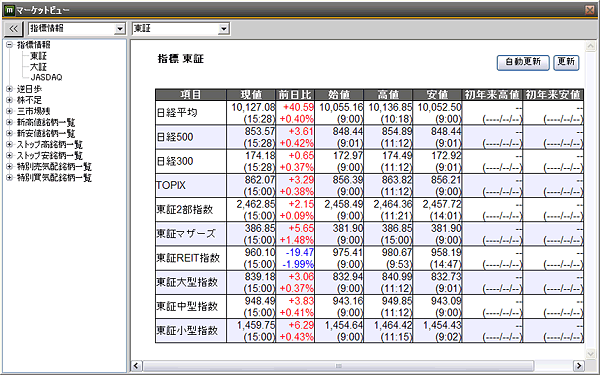Click the 更新 refresh button
Screen dimensions: 600x375
point(566,62)
